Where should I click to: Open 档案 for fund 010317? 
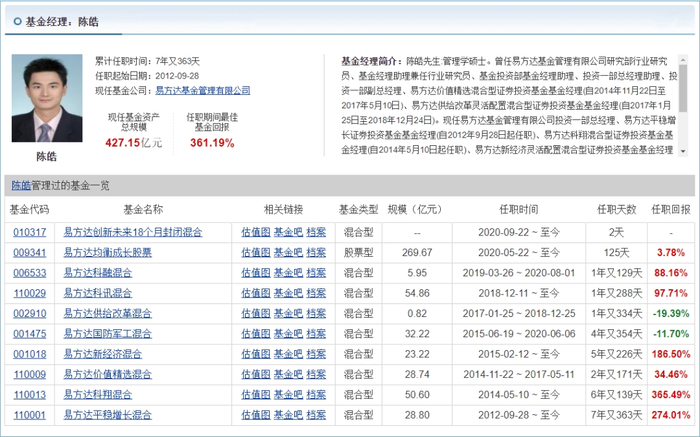(x=316, y=232)
